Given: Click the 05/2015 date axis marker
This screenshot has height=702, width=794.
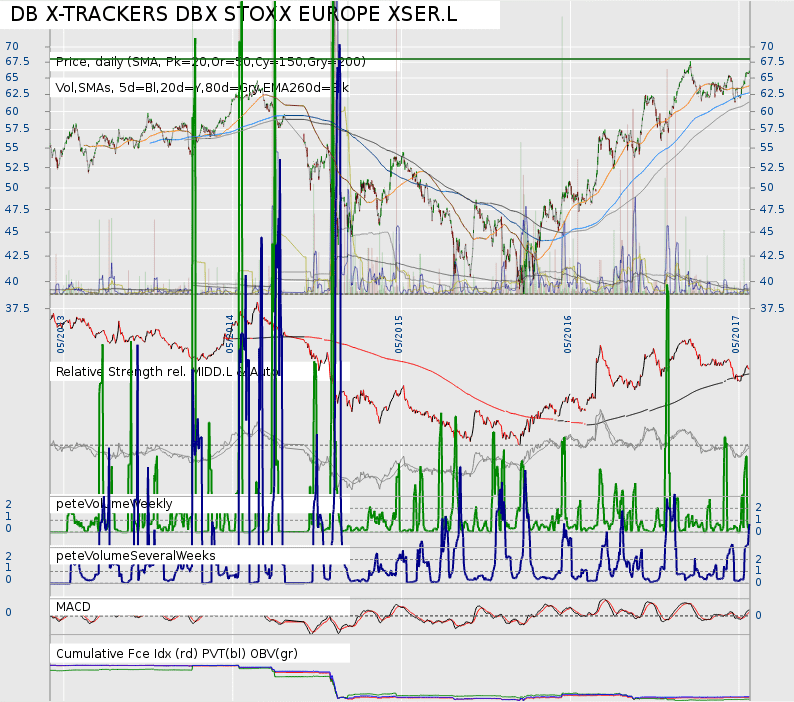Looking at the screenshot, I should point(399,334).
